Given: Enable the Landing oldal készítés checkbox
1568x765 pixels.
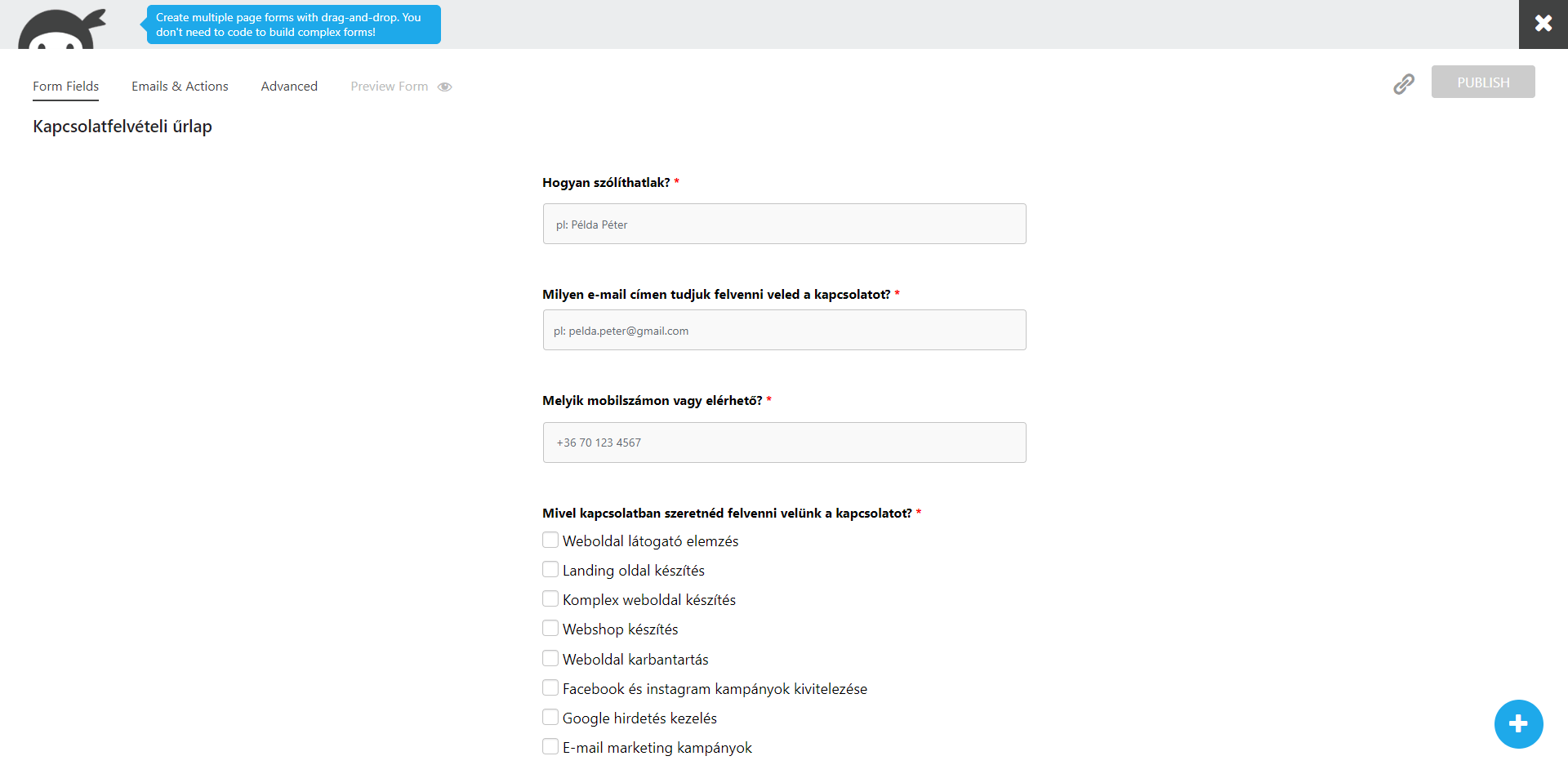Looking at the screenshot, I should 550,569.
